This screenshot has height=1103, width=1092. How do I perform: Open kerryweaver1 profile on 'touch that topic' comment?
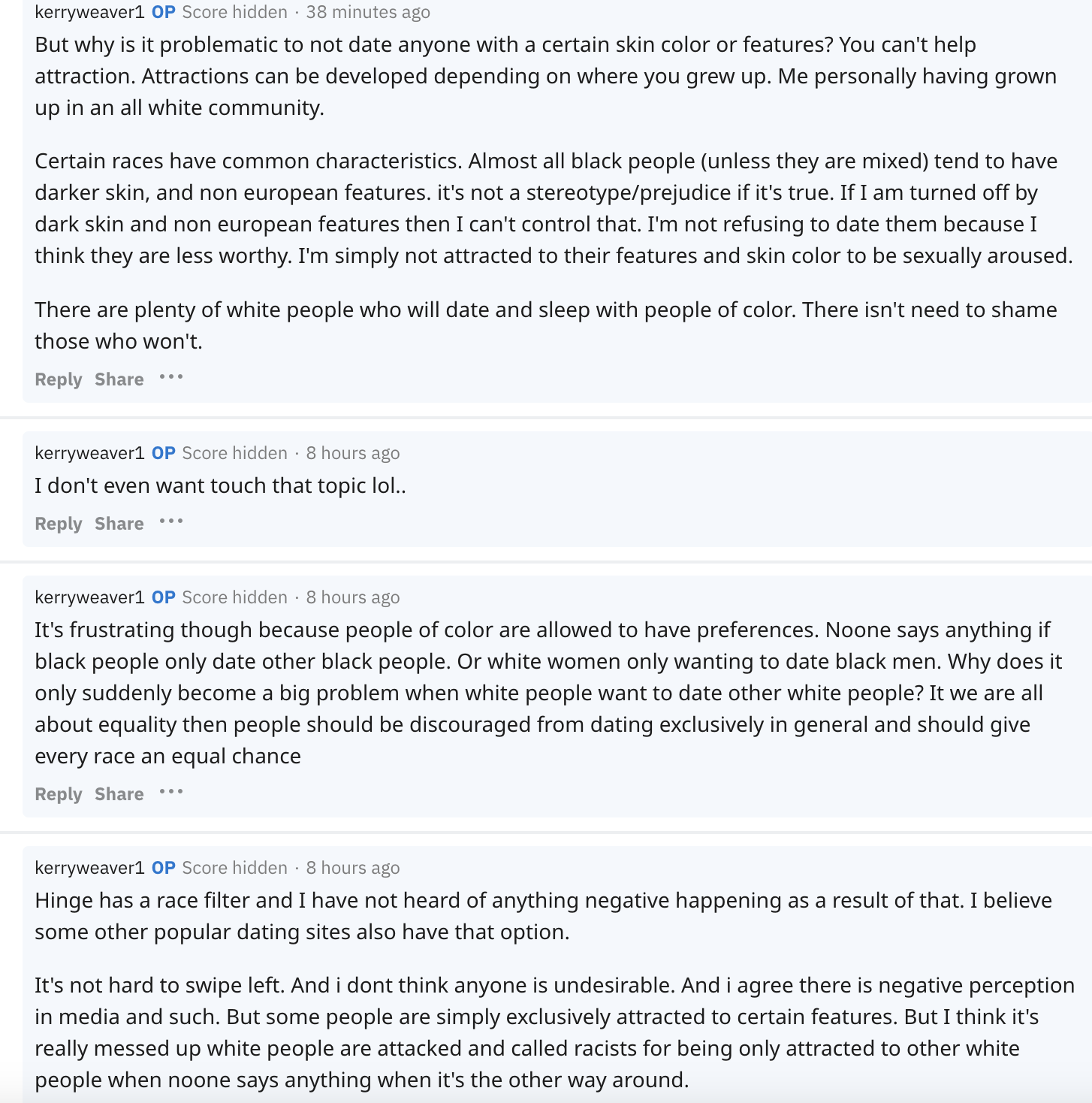(89, 453)
